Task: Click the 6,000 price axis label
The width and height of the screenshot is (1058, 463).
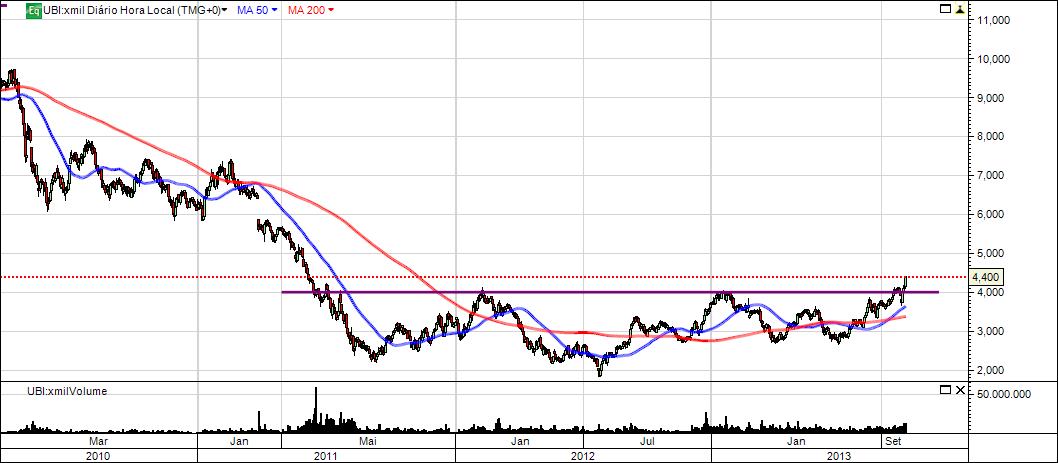Action: point(992,215)
